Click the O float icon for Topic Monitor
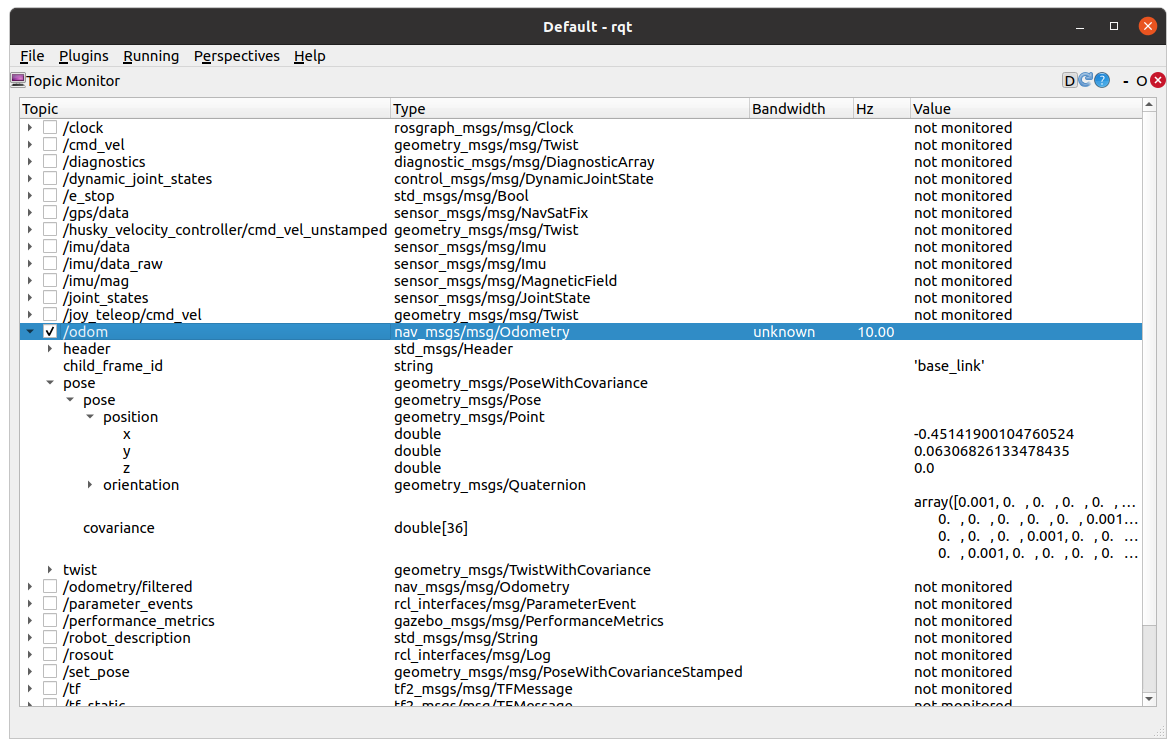The width and height of the screenshot is (1176, 748). coord(1142,81)
